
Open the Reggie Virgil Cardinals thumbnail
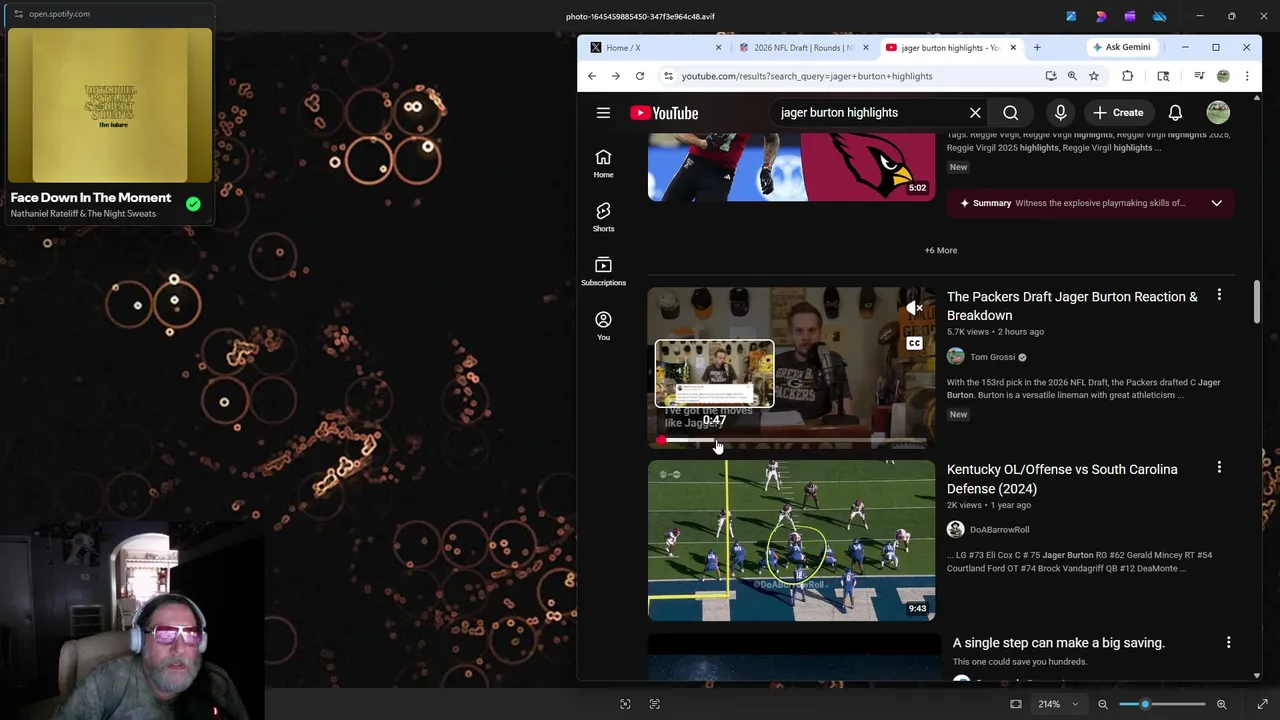coord(791,167)
